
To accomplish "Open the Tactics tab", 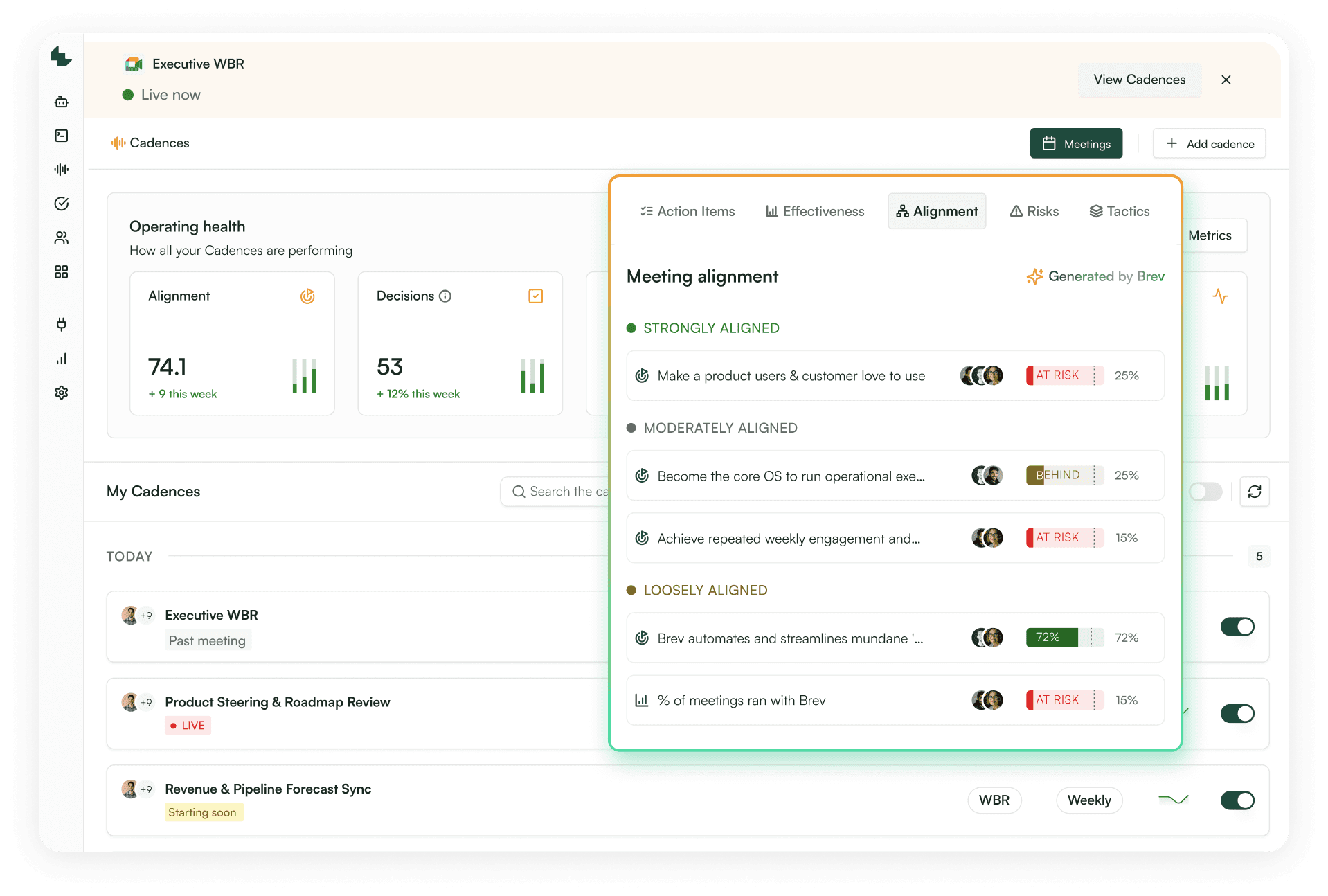I will click(x=1120, y=211).
